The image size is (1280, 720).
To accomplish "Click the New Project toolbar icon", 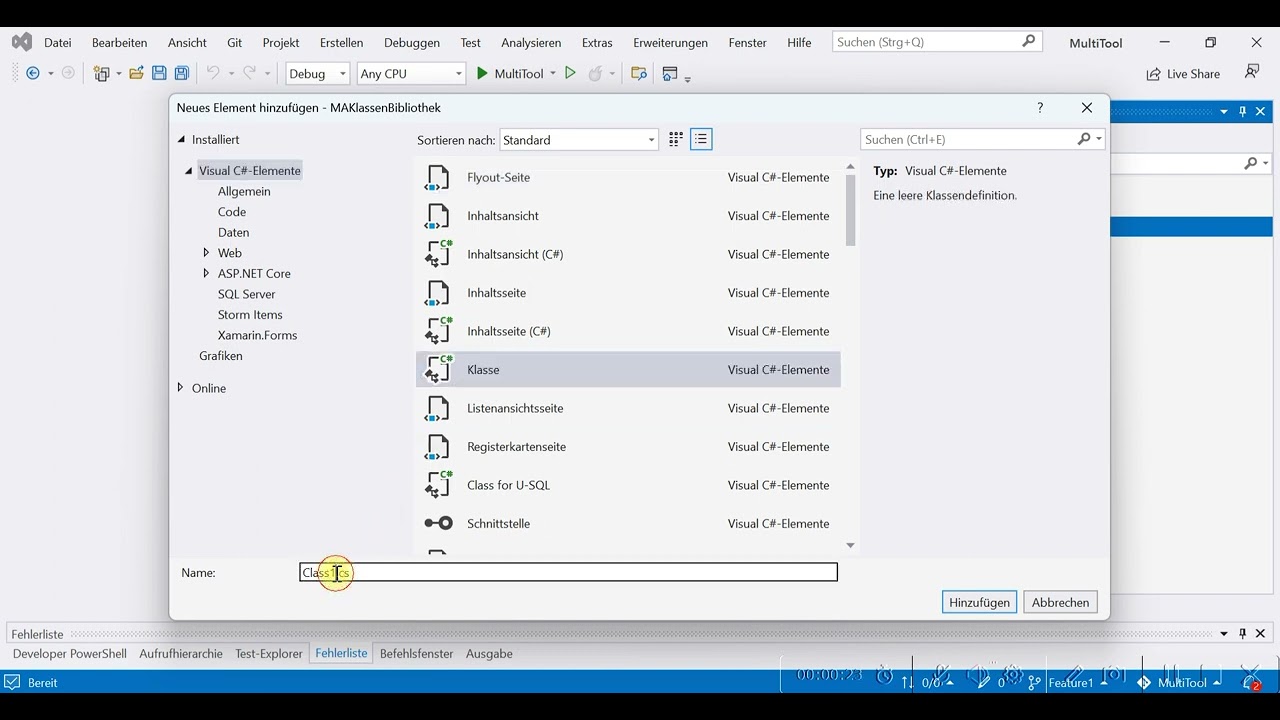I will (101, 73).
